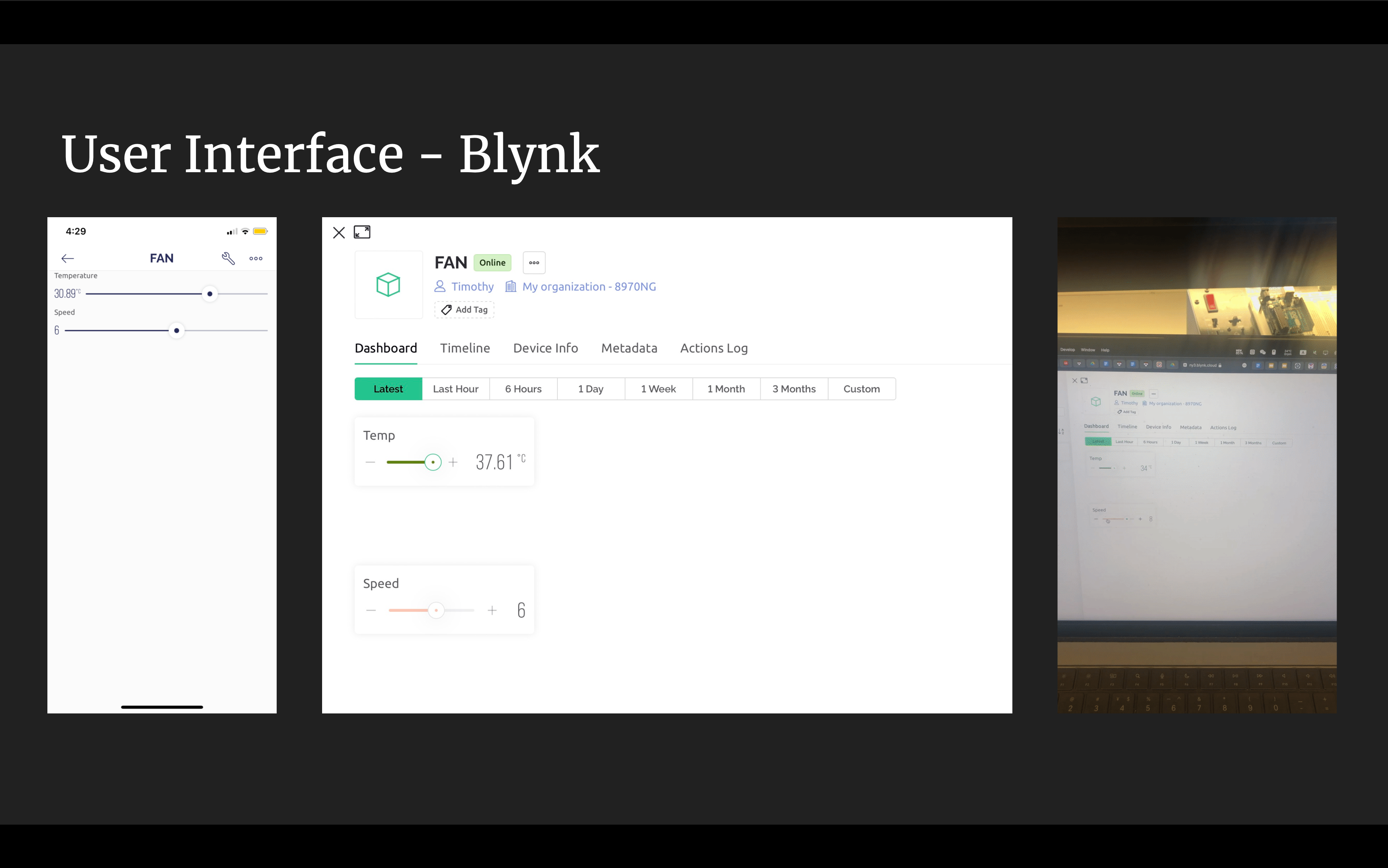
Task: Click the plus icon on Temp widget
Action: pyautogui.click(x=453, y=462)
